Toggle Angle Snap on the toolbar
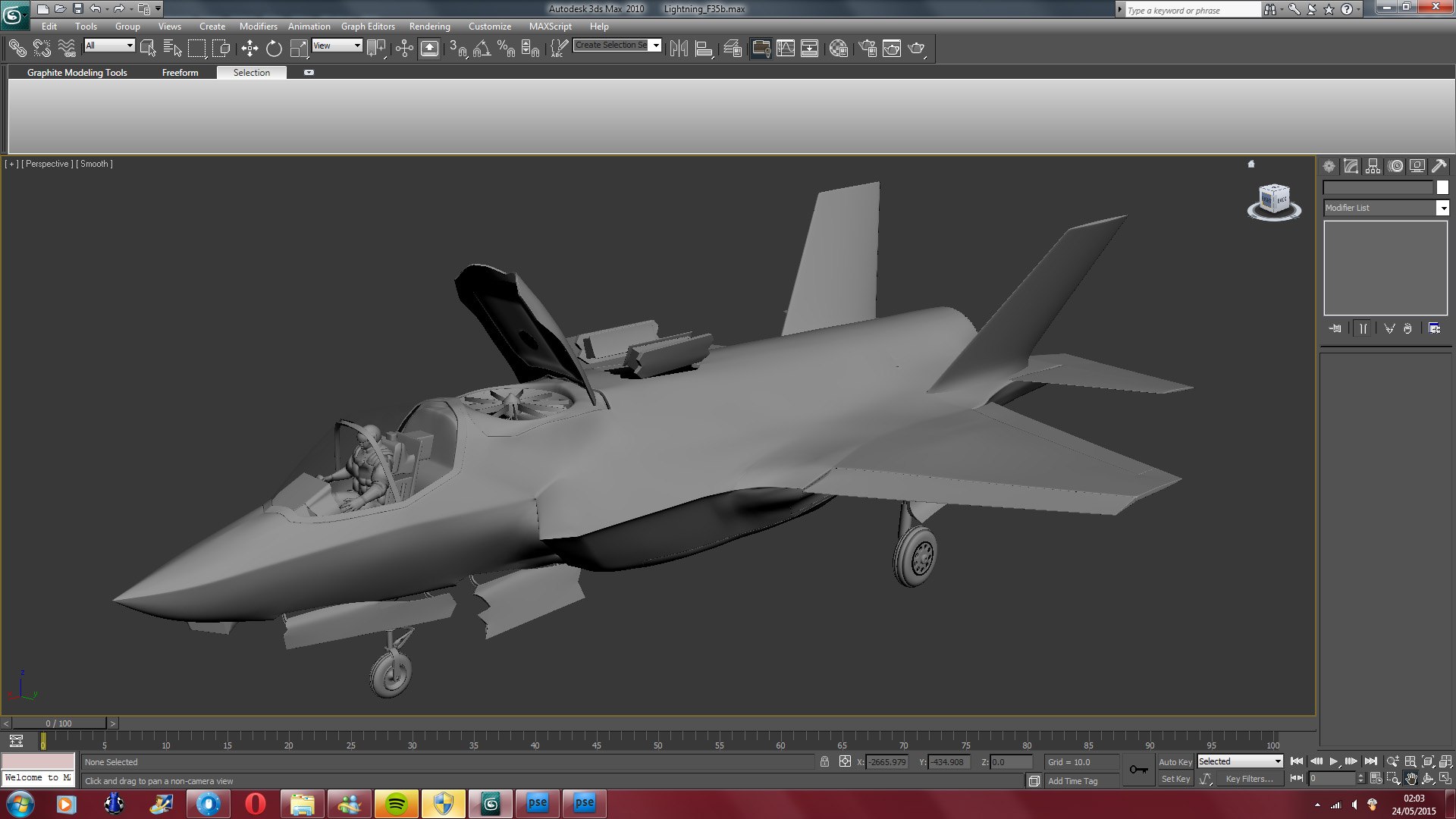Viewport: 1456px width, 819px height. pyautogui.click(x=482, y=49)
